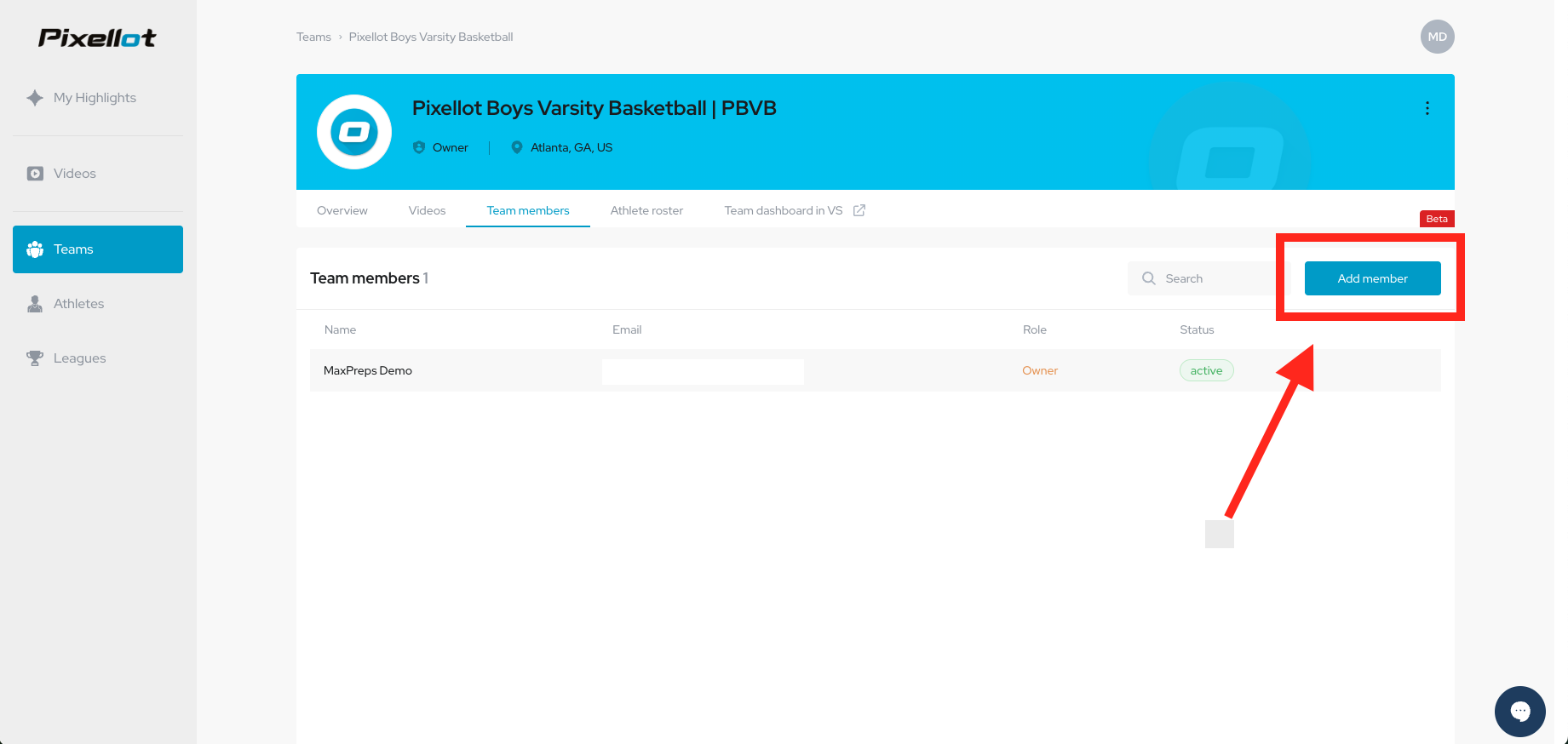Click the Teams group icon

pos(35,249)
